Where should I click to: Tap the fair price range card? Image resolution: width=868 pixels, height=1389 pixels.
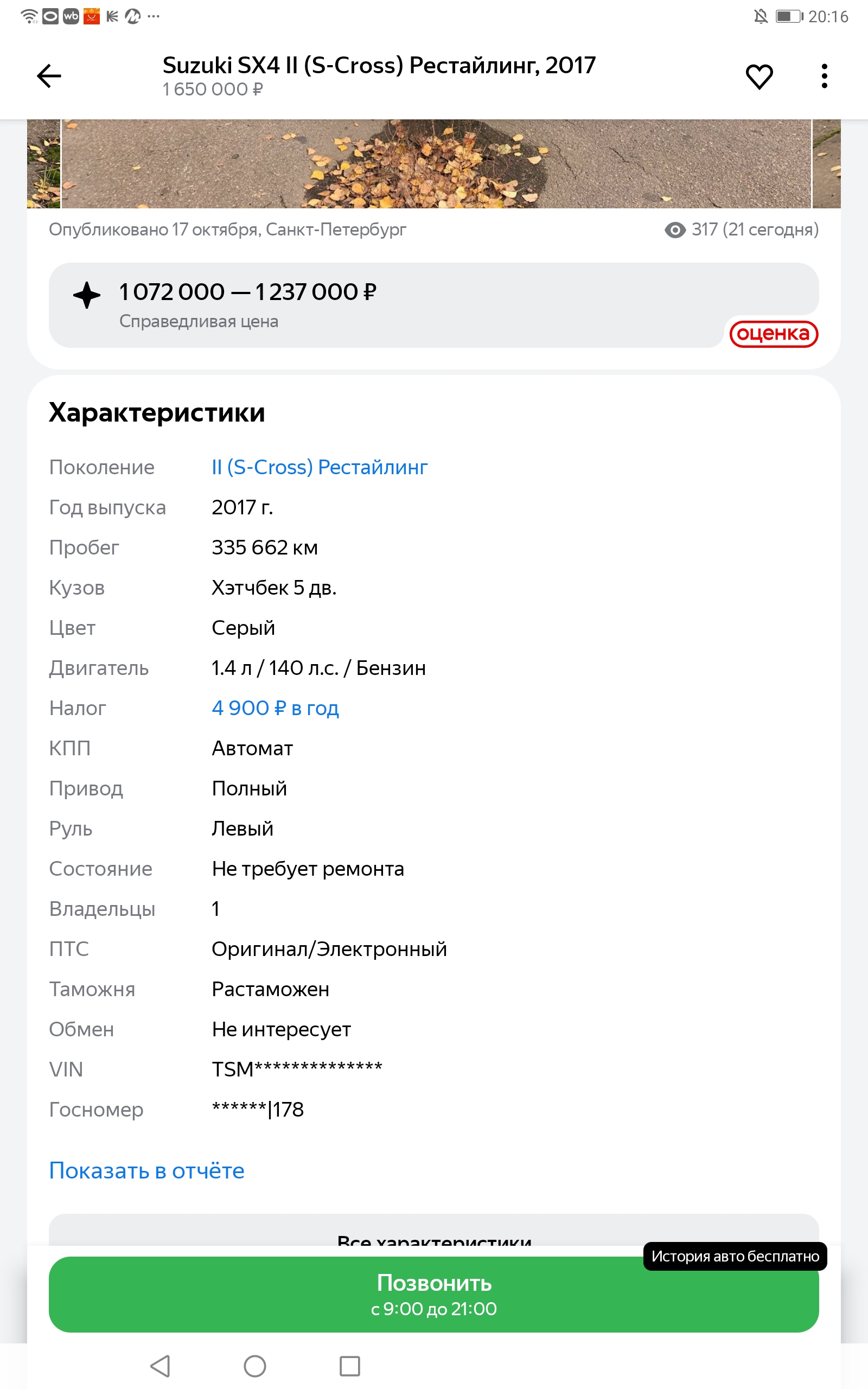click(x=385, y=304)
